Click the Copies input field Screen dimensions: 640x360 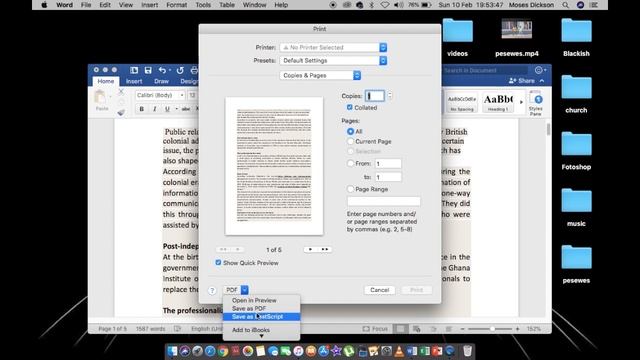pyautogui.click(x=375, y=96)
